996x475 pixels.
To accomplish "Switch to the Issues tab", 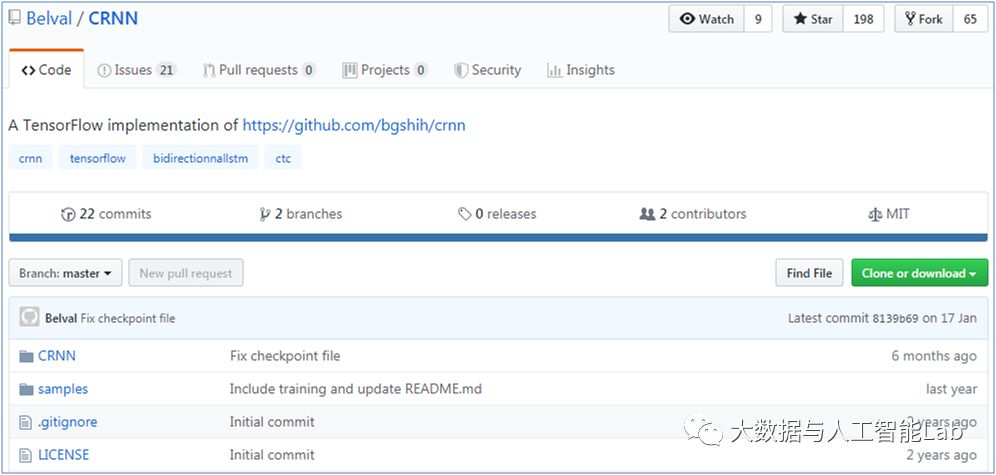I will pyautogui.click(x=137, y=70).
